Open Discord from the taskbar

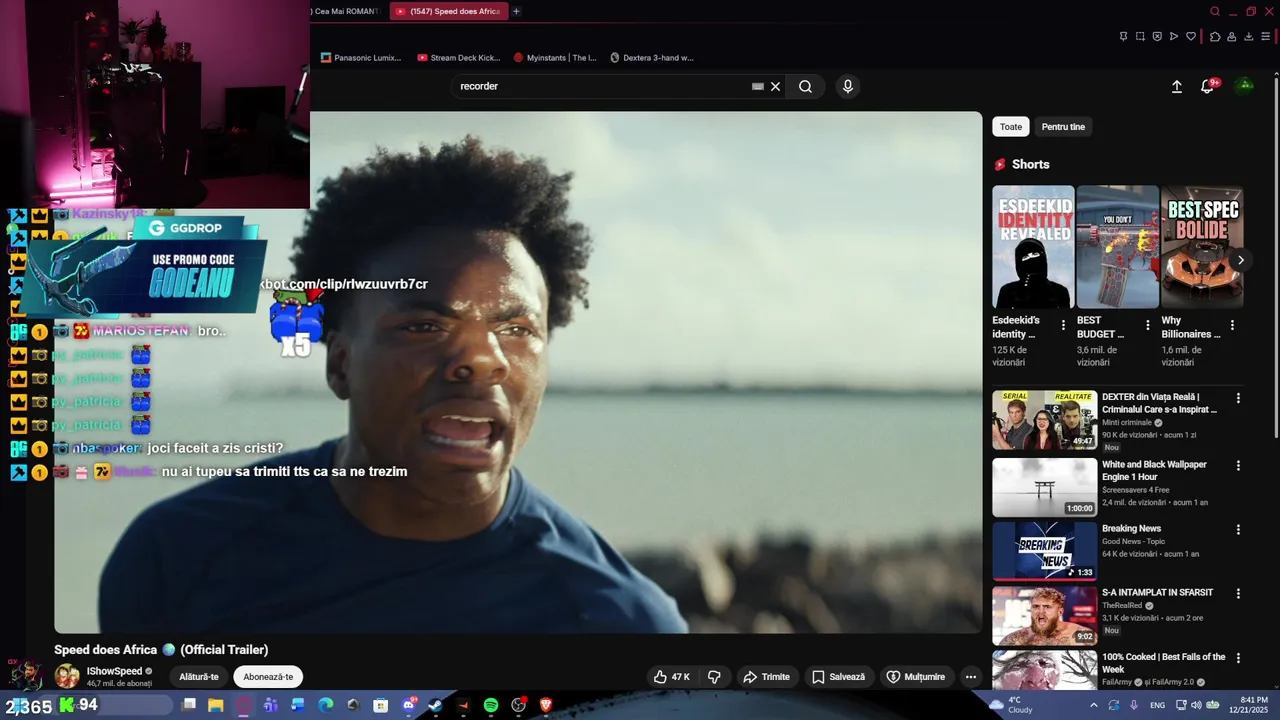pos(408,705)
